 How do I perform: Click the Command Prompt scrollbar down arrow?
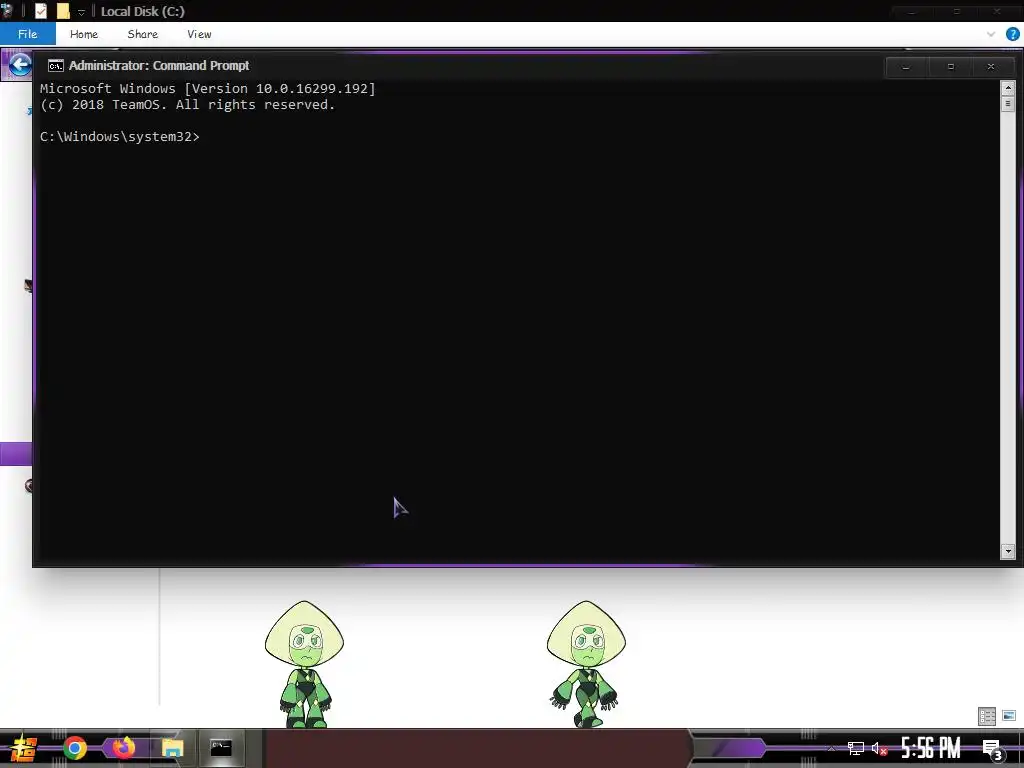[x=1008, y=552]
